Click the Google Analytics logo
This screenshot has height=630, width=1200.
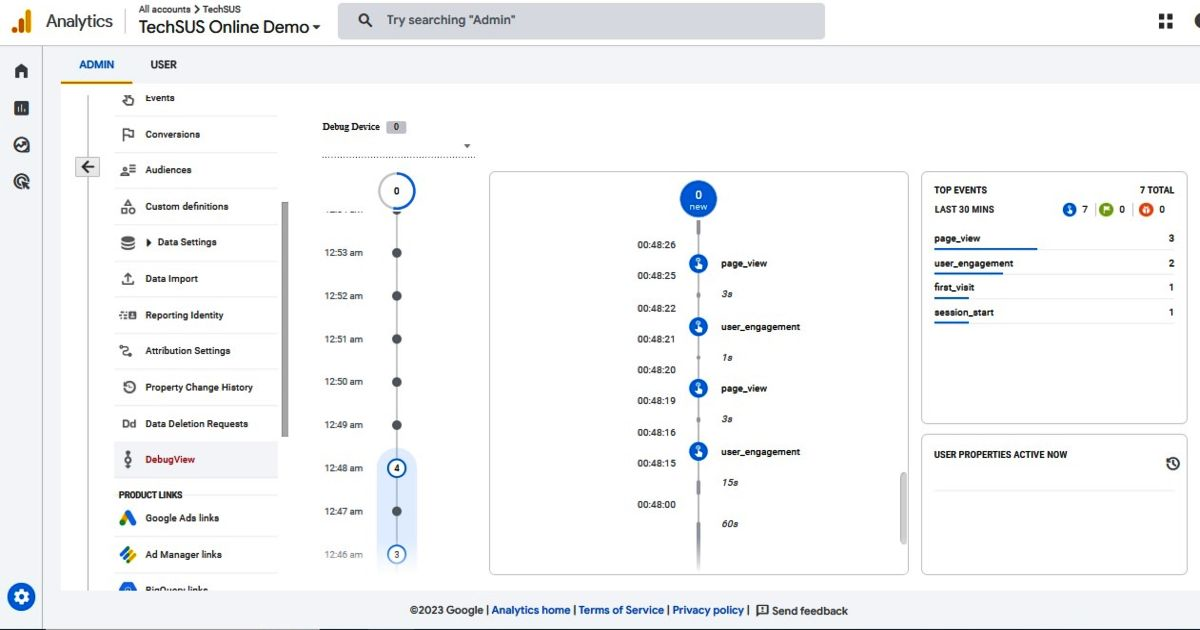22,21
